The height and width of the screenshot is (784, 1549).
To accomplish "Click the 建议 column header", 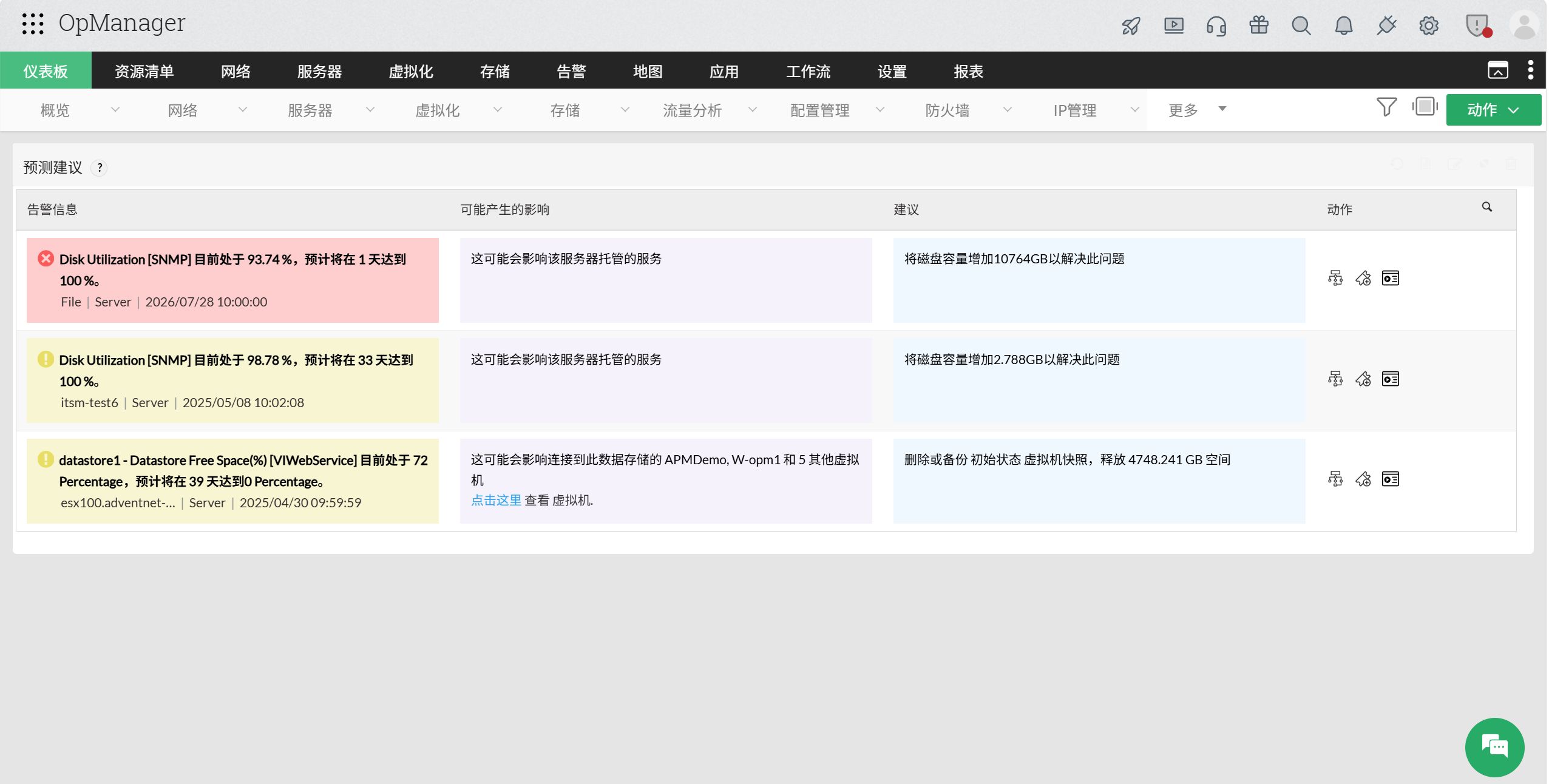I will tap(906, 209).
